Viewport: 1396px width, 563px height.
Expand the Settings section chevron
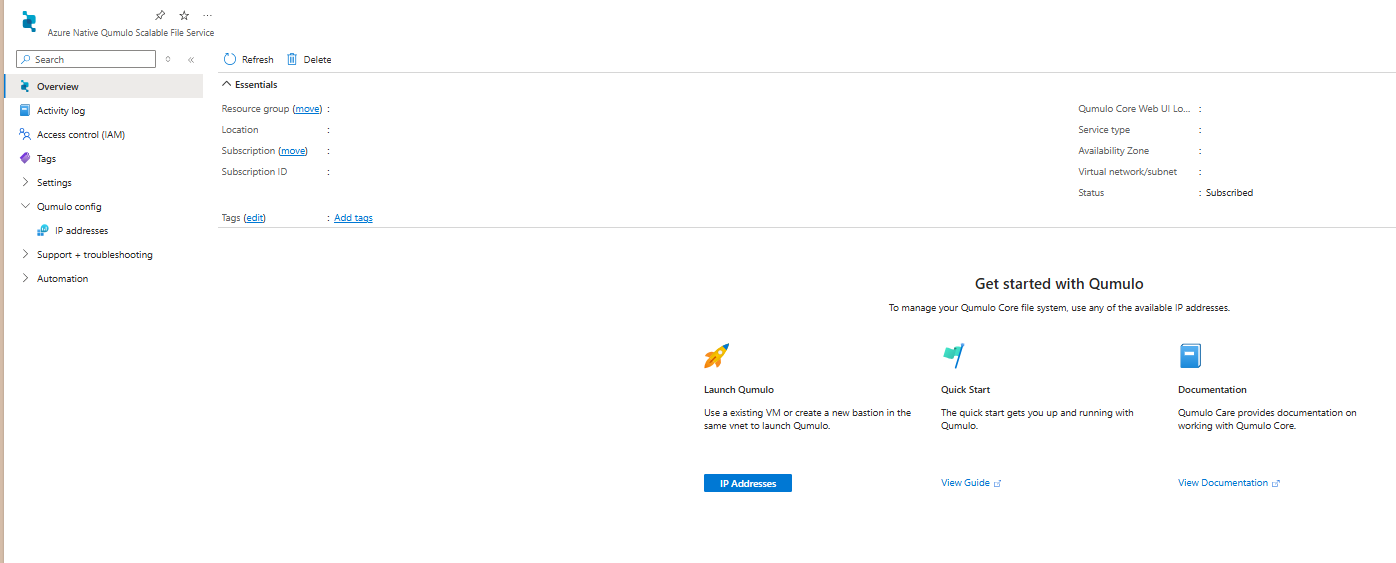[25, 182]
